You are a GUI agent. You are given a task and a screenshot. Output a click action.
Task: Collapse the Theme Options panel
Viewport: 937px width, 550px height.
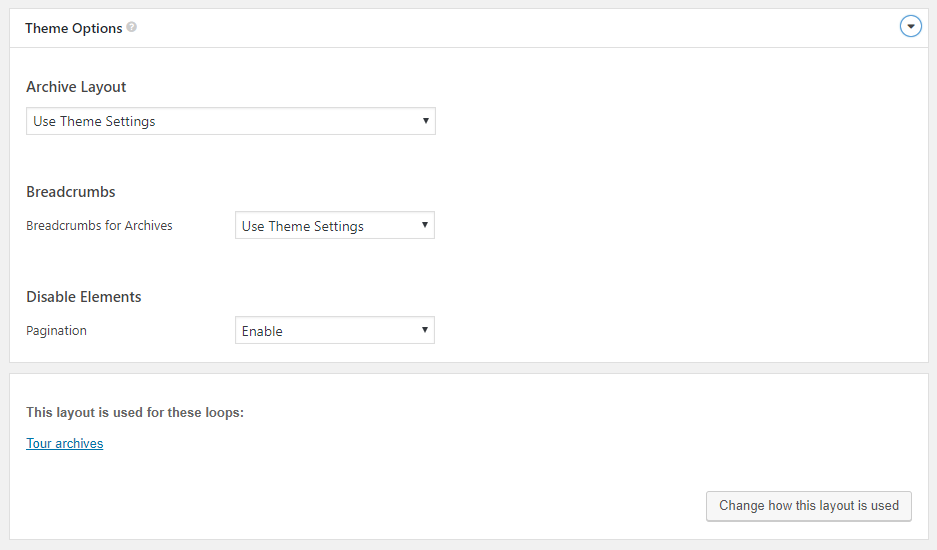pos(911,26)
